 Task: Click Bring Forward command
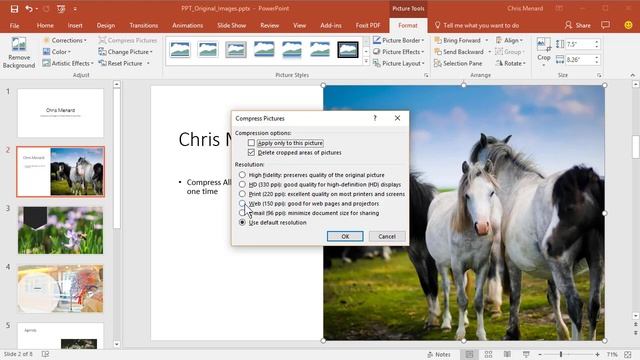point(458,40)
